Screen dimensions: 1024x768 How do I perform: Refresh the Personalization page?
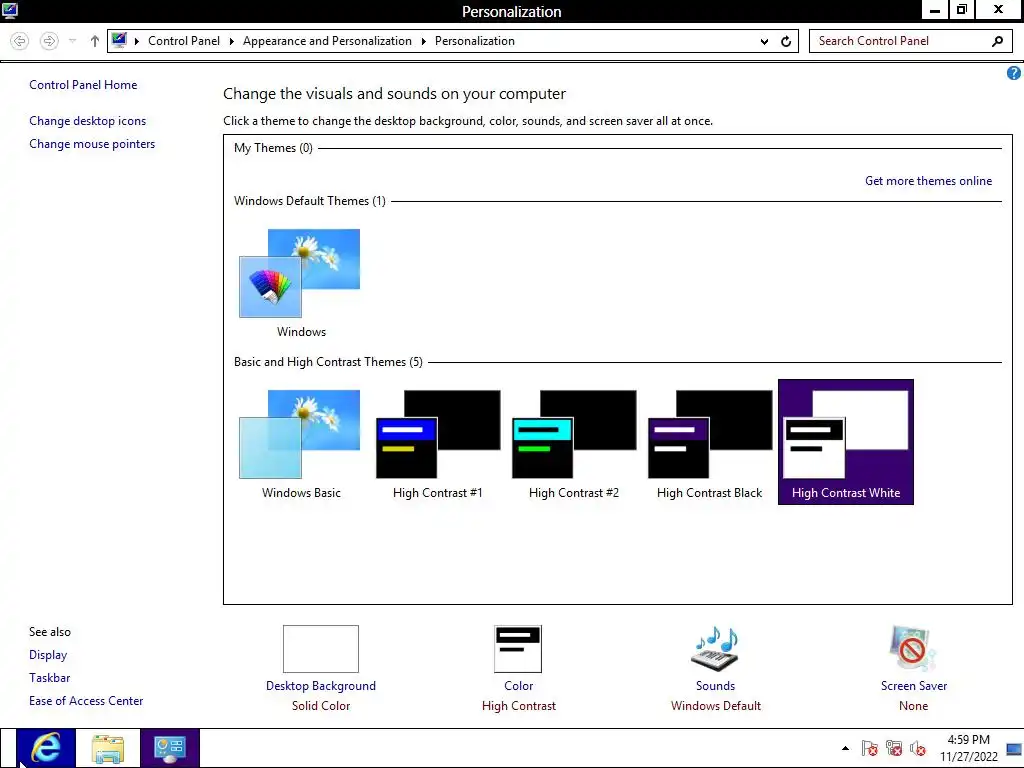pyautogui.click(x=786, y=41)
